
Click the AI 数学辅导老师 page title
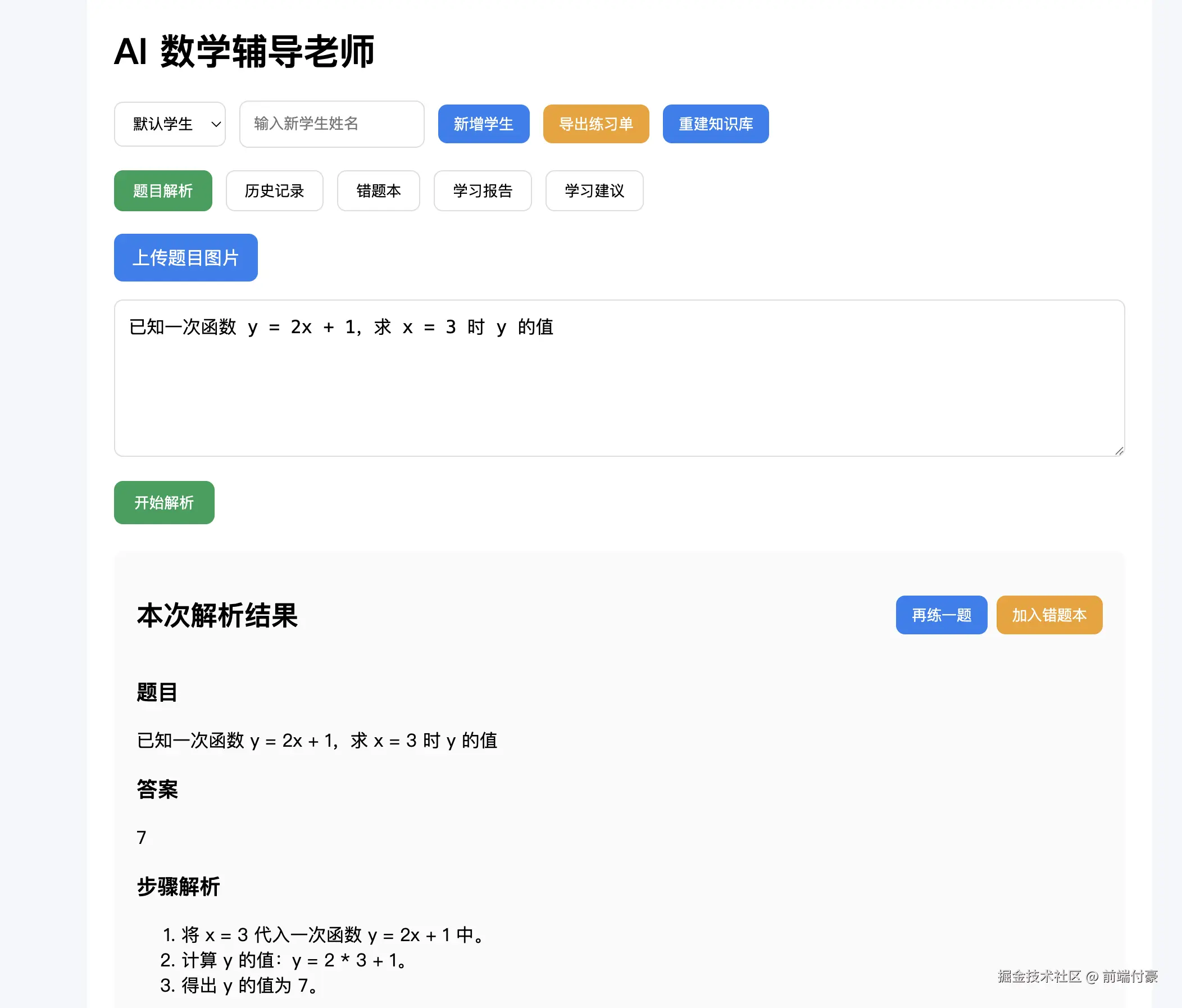[x=244, y=51]
